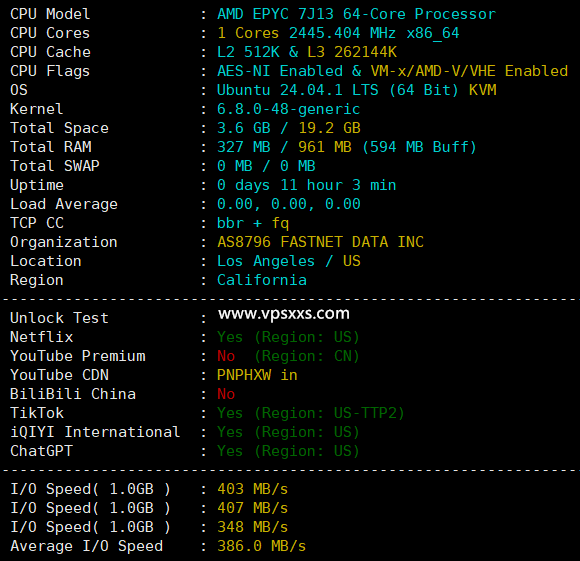Click the Los Angeles / US location value
Viewport: 580px width, 561px height.
289,261
